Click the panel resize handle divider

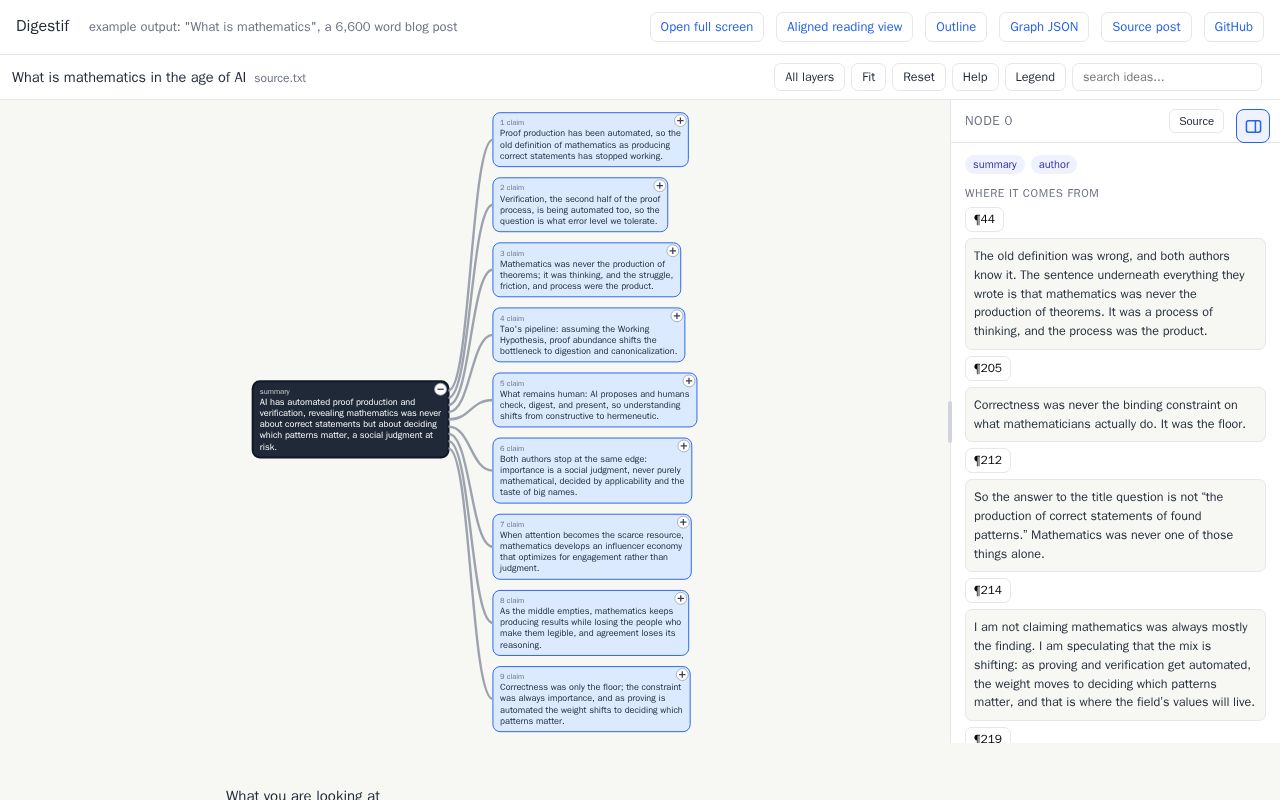point(950,421)
